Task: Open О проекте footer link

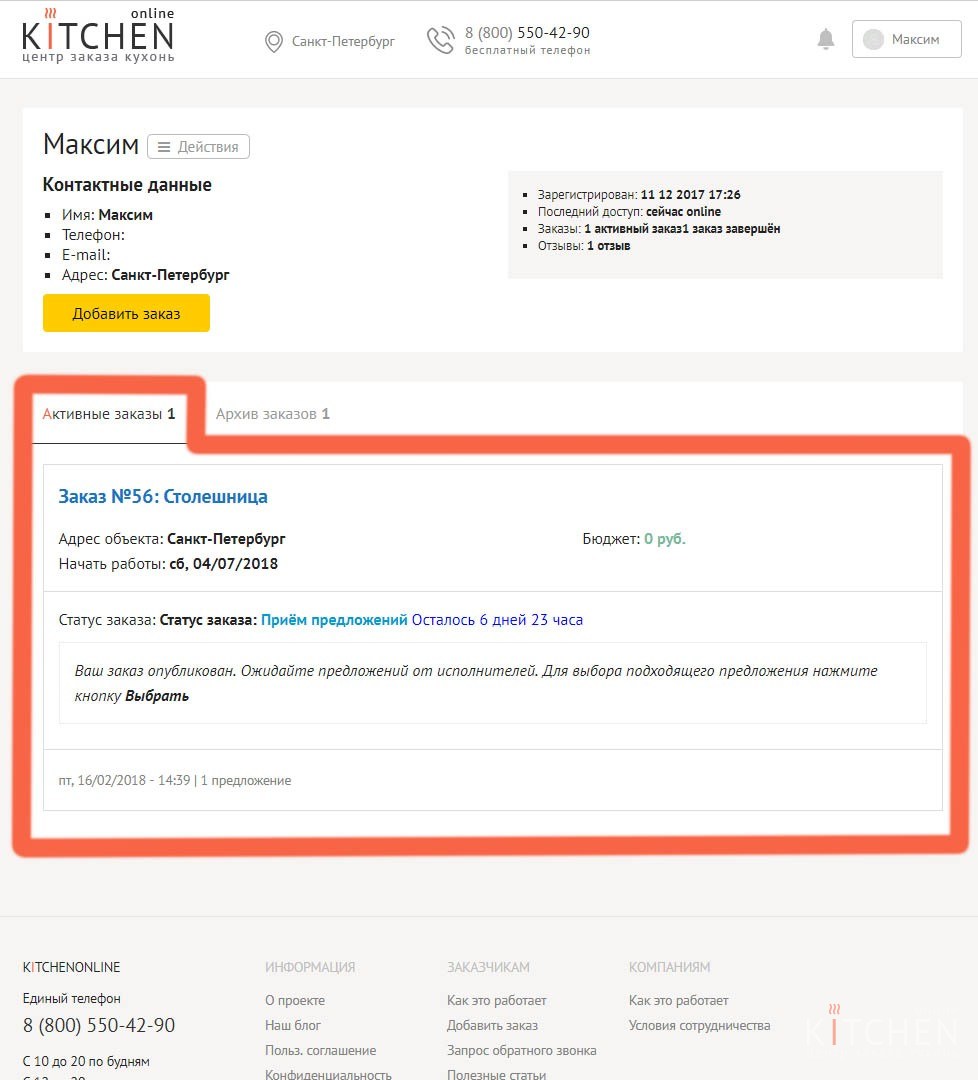Action: (295, 1000)
